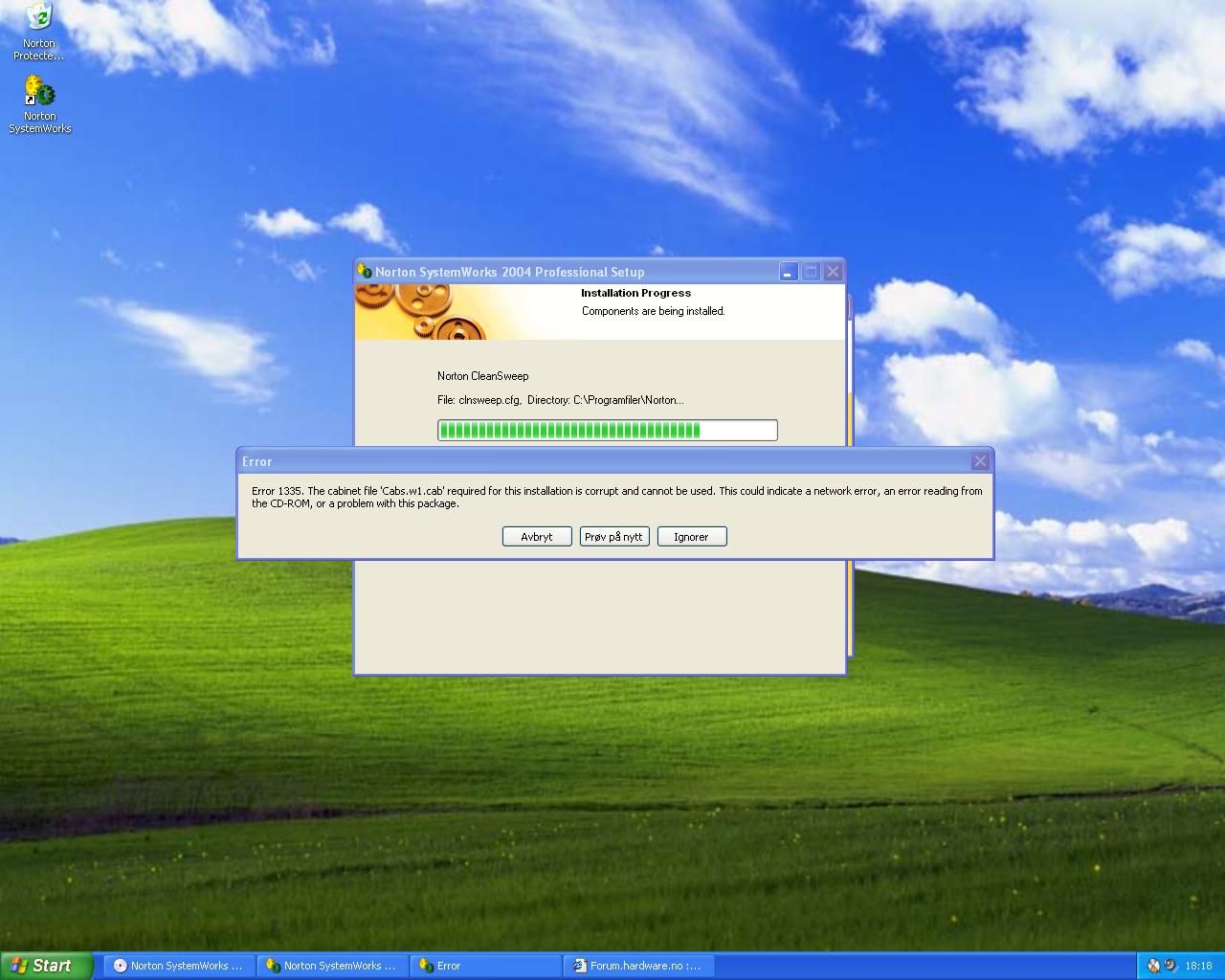
Task: Open the Windows Start menu
Action: click(x=46, y=966)
